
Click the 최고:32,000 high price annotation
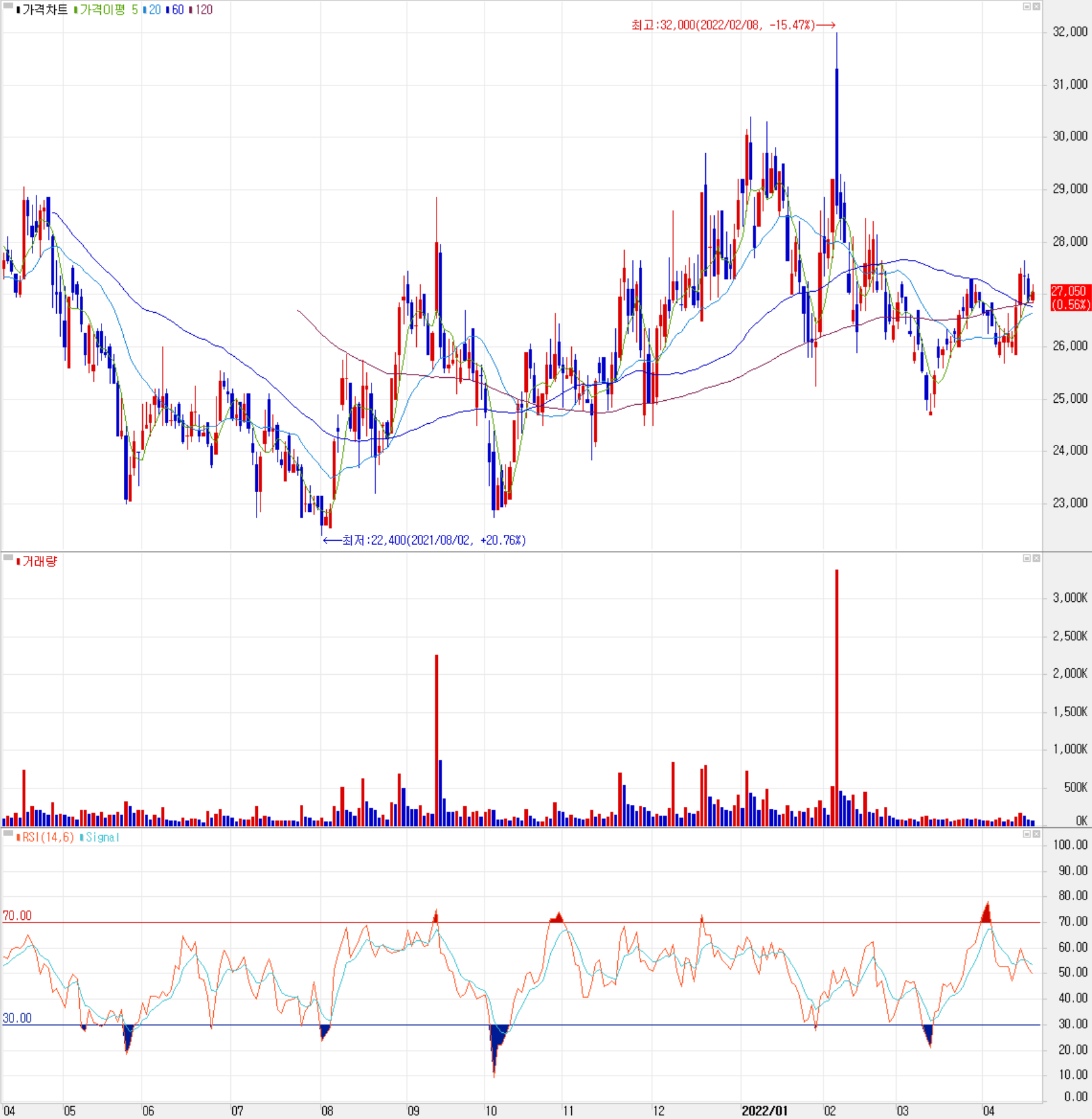click(x=733, y=25)
